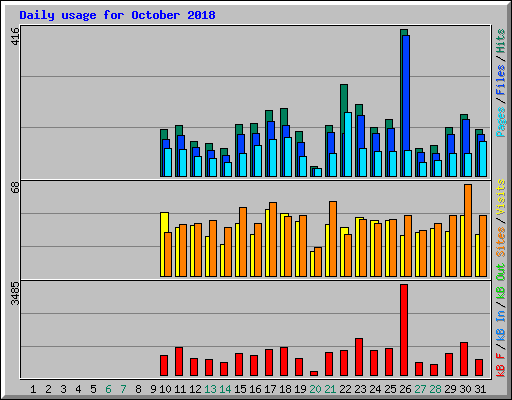Click the 'Pages' legend label
512x400 pixels.
pos(501,122)
